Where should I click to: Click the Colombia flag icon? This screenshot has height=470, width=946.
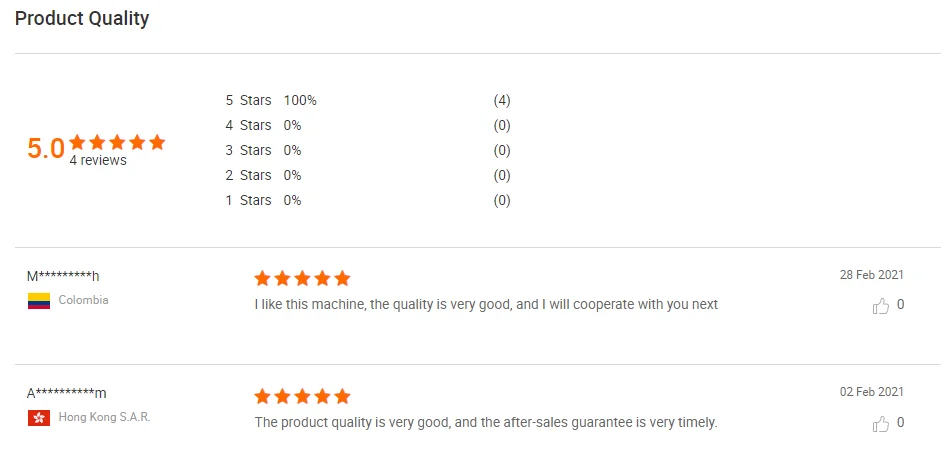39,301
